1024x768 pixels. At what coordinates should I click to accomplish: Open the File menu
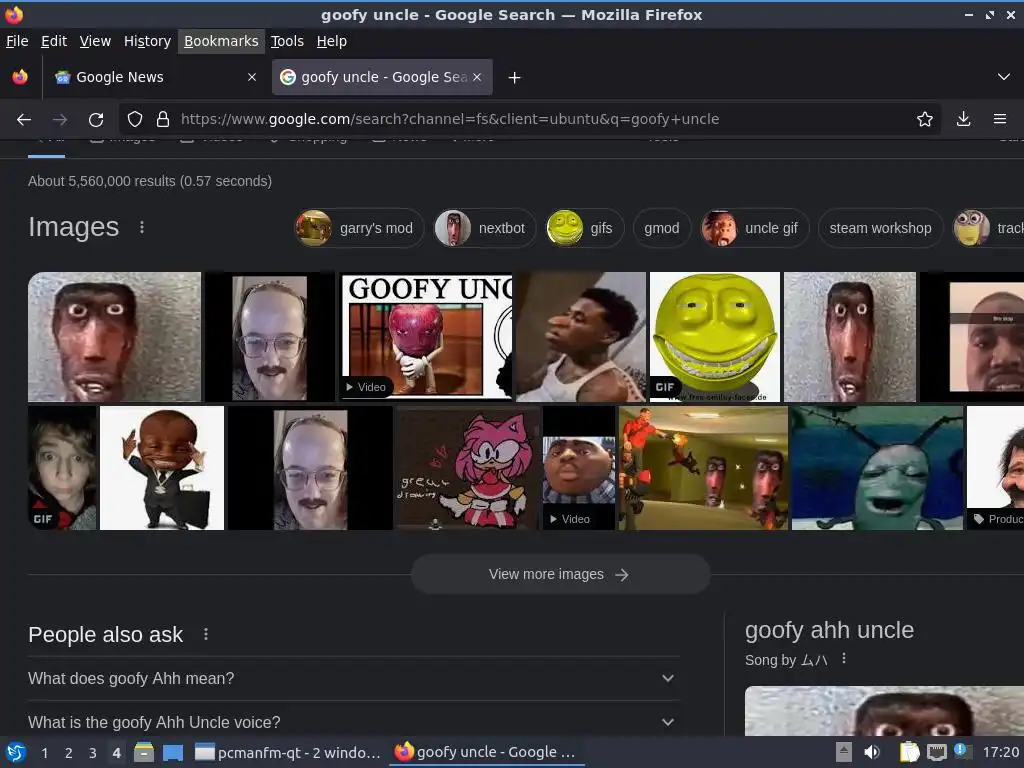(x=17, y=41)
